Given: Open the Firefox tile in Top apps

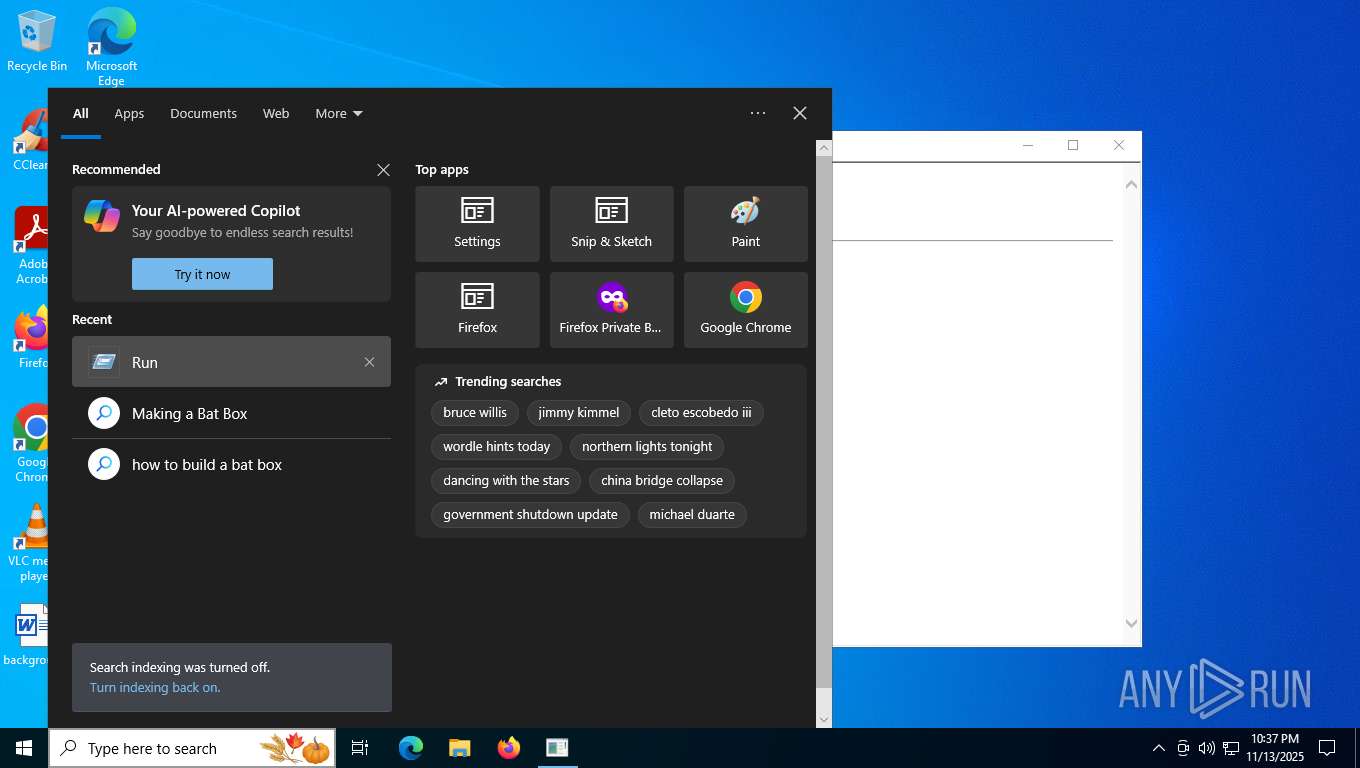Looking at the screenshot, I should [477, 310].
